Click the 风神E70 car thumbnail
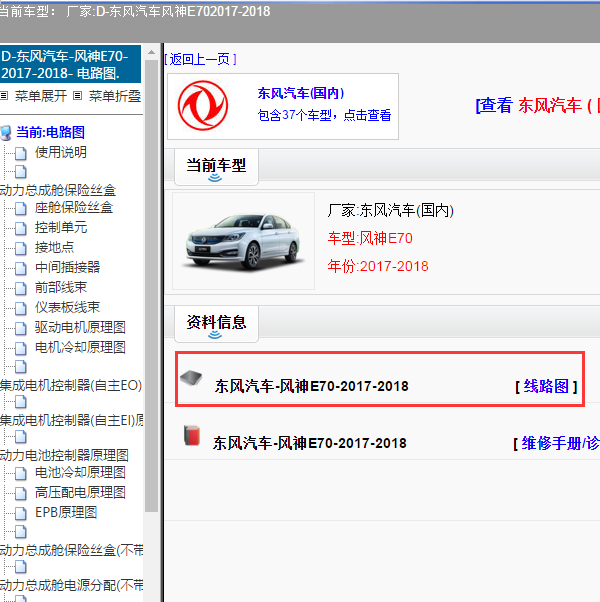The width and height of the screenshot is (600, 602). (243, 241)
